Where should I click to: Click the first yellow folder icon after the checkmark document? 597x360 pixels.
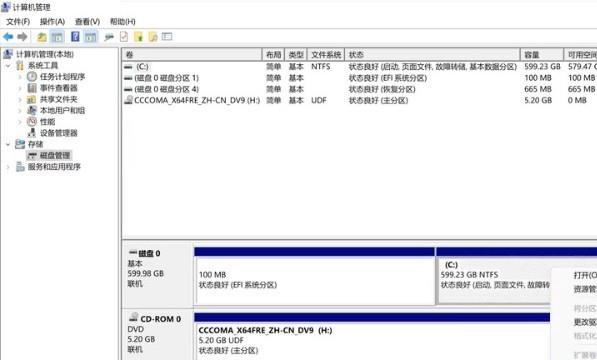[138, 37]
